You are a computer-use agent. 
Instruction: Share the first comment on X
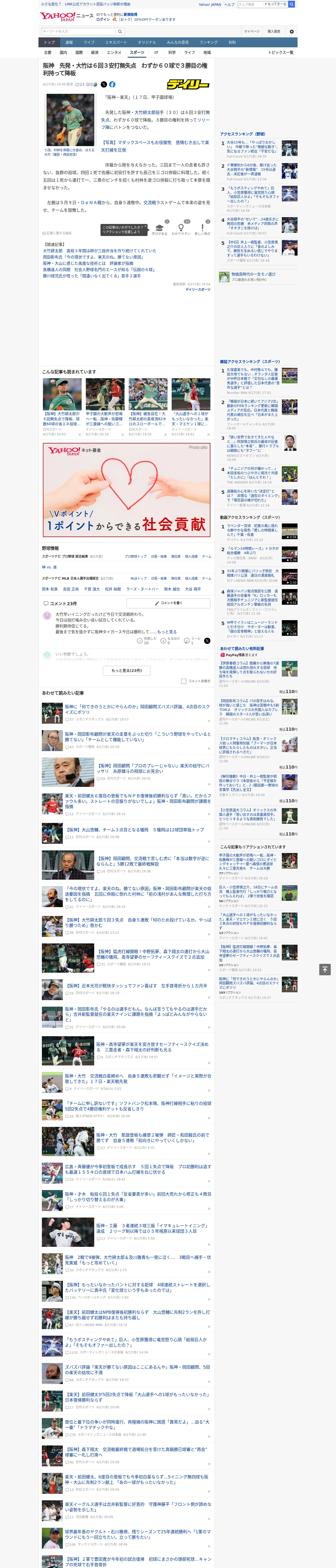click(207, 641)
